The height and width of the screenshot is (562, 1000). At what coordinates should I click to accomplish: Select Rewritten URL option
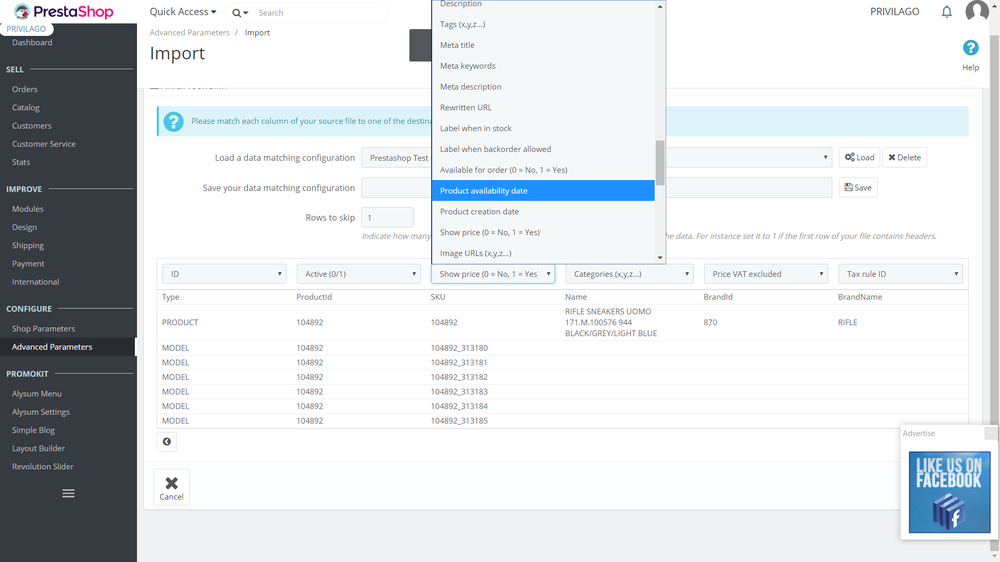click(543, 107)
